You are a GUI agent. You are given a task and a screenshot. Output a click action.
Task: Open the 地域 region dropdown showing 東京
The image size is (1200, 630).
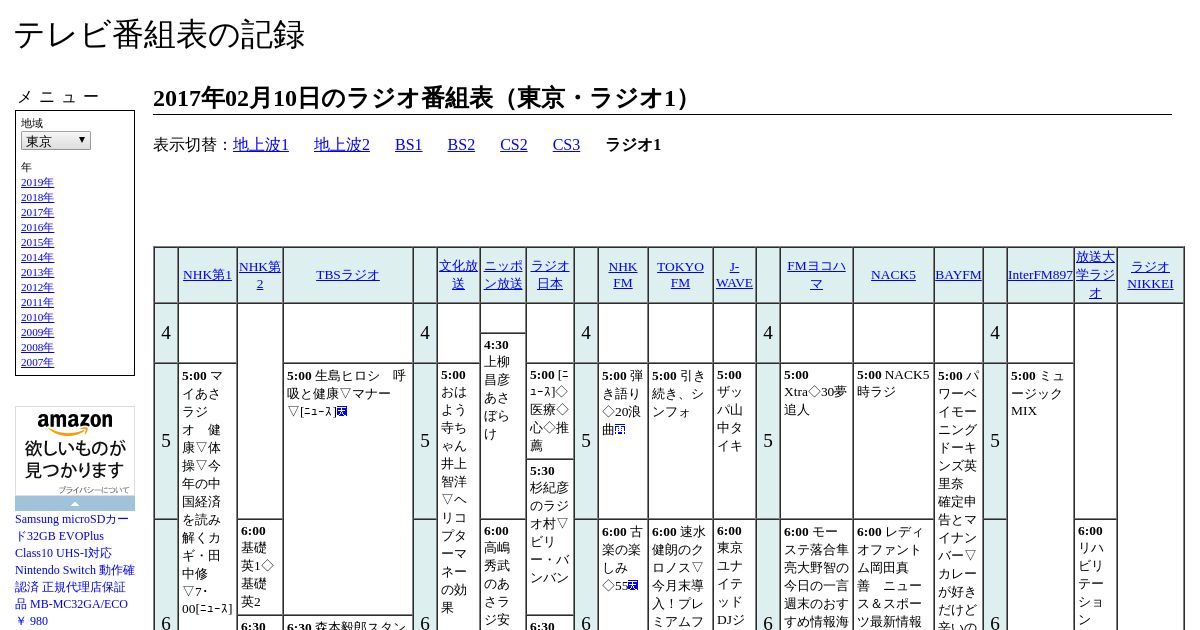(x=56, y=141)
